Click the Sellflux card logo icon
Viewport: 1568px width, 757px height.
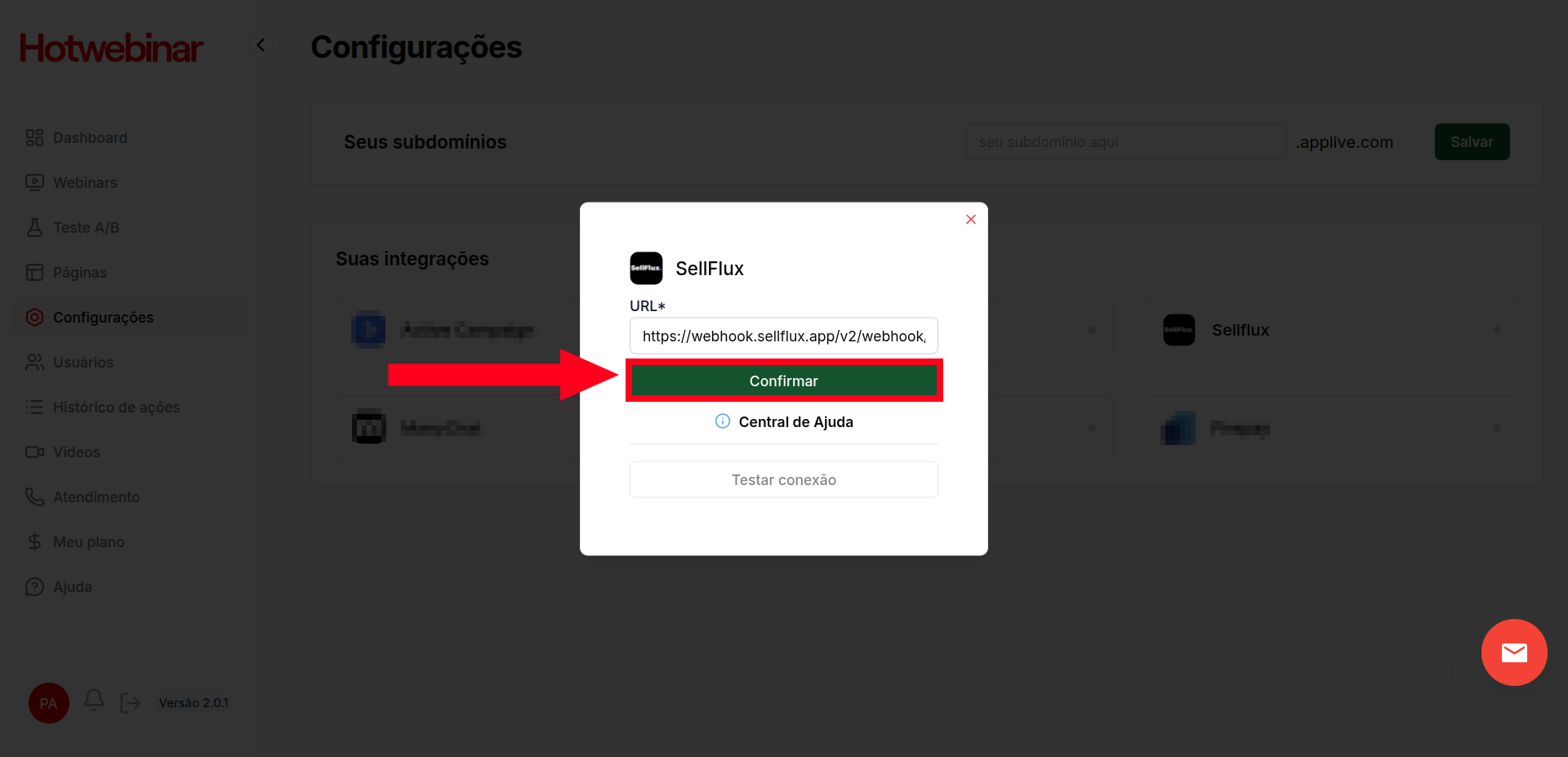click(1178, 330)
